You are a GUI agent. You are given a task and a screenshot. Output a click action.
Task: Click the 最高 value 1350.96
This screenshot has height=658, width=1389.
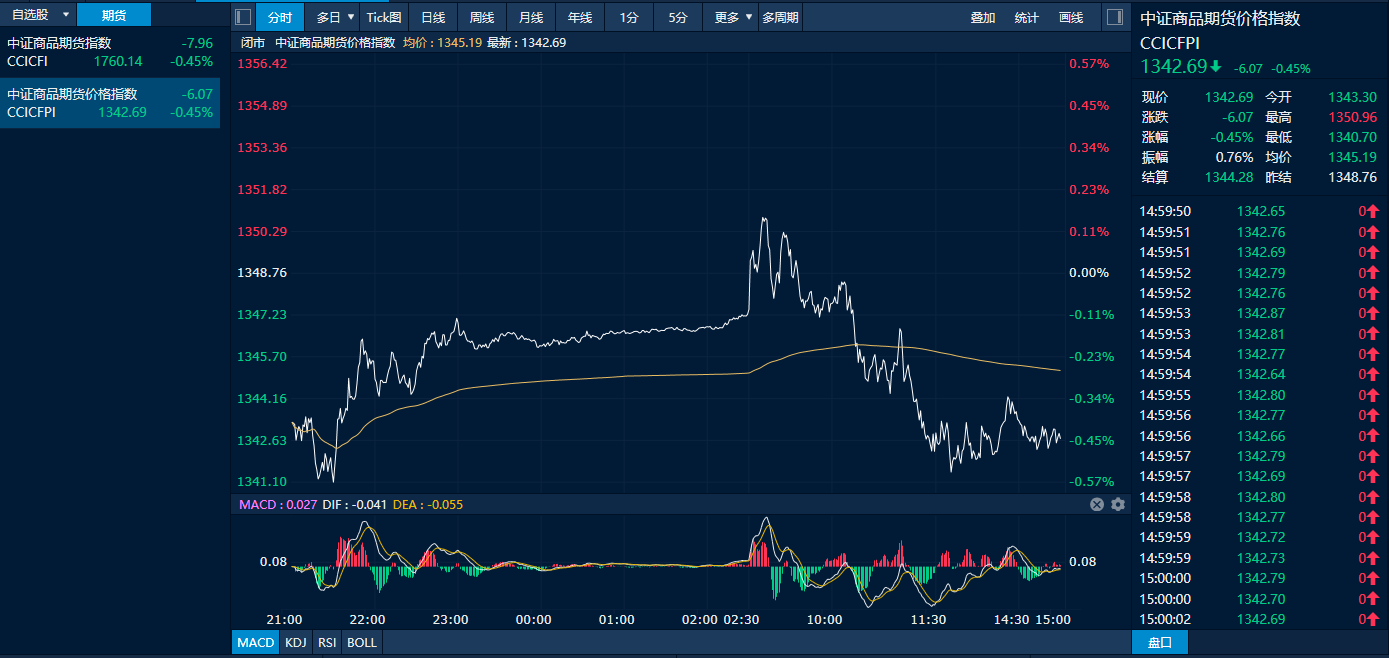click(1352, 117)
